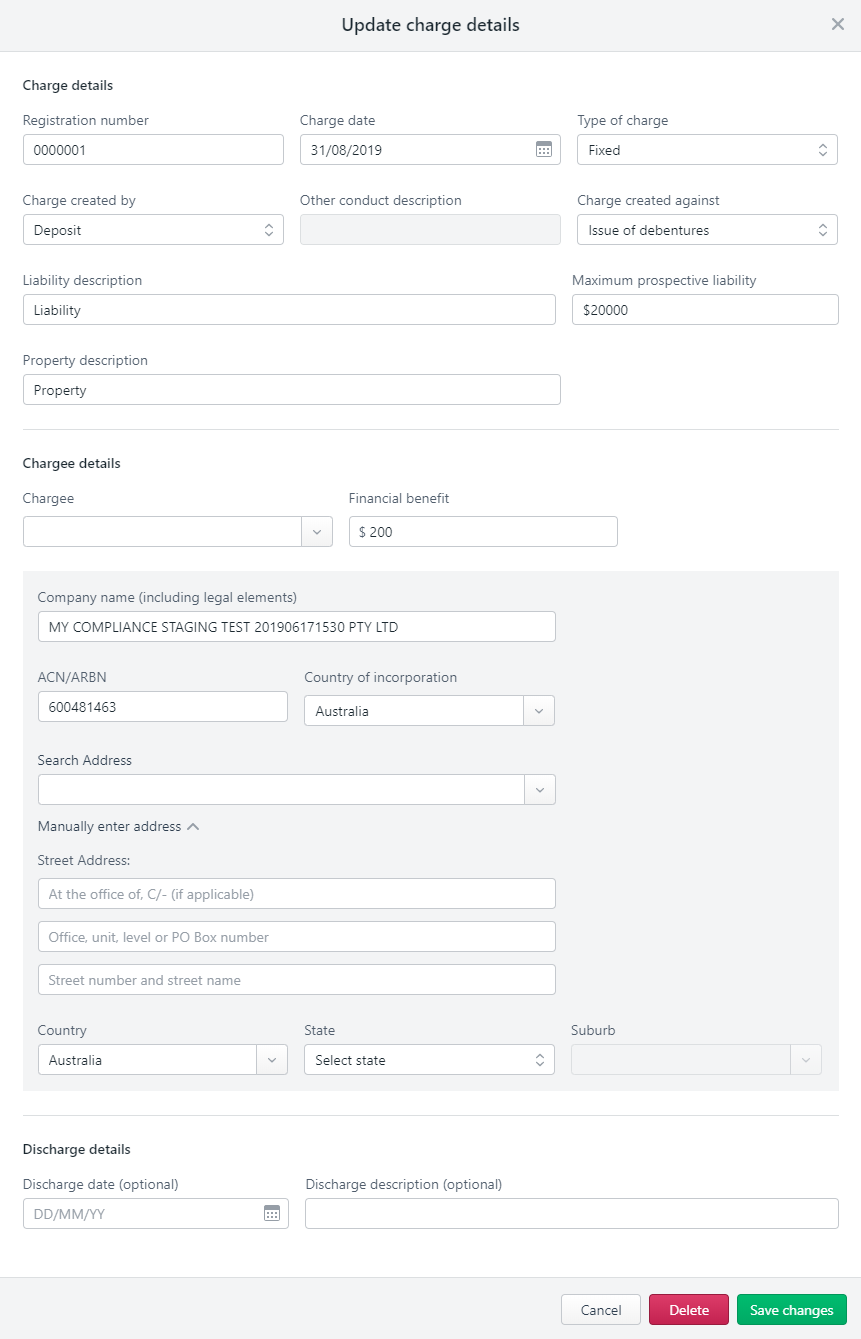Click the ACN/ARBN input field
This screenshot has width=861, height=1339.
[x=162, y=707]
